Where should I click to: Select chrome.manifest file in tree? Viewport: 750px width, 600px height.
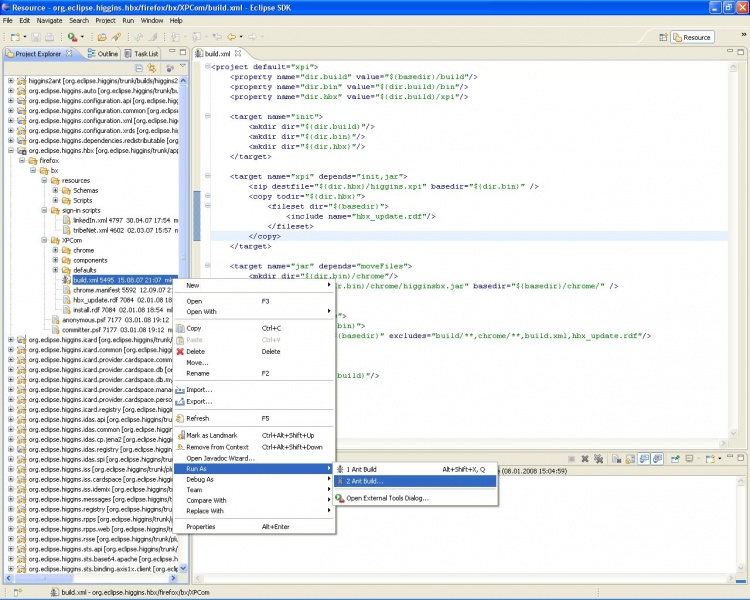tap(117, 290)
